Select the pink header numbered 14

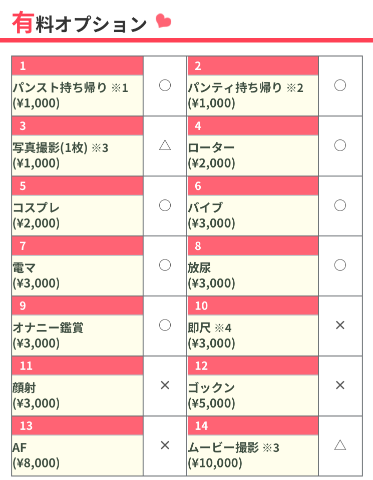[x=253, y=426]
